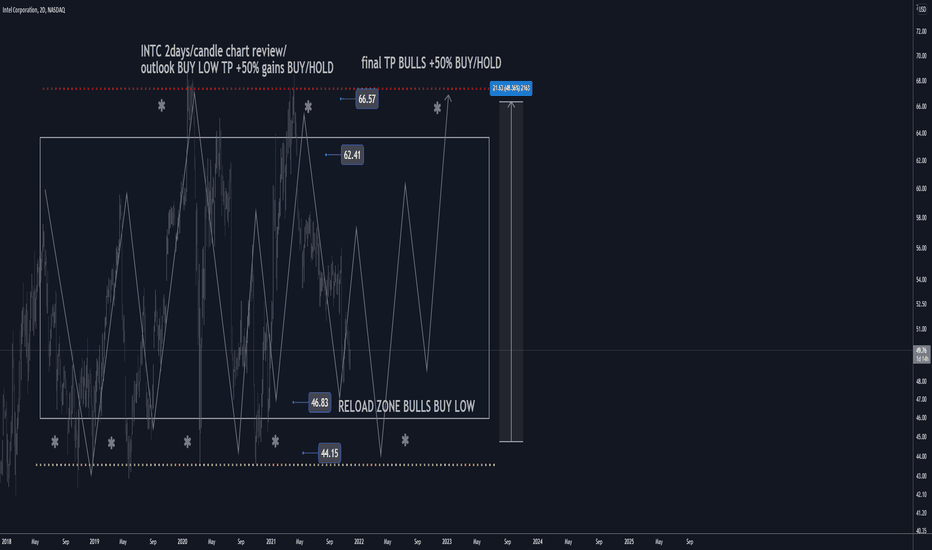Click the 68.00 price axis label
The width and height of the screenshot is (932, 550).
[921, 81]
